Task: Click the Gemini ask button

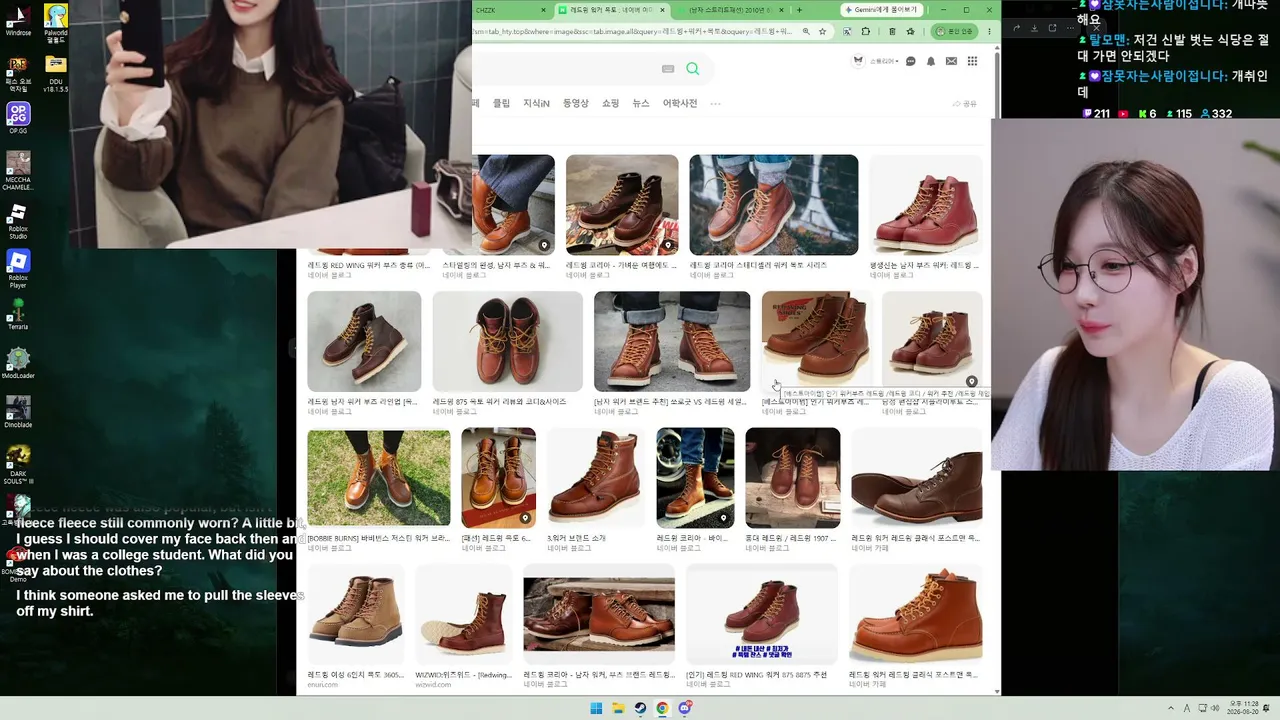Action: tap(880, 10)
